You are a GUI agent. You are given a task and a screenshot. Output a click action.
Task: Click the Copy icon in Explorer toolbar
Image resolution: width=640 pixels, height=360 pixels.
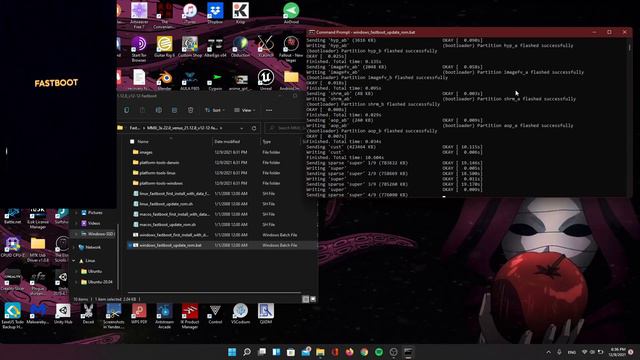(127, 110)
